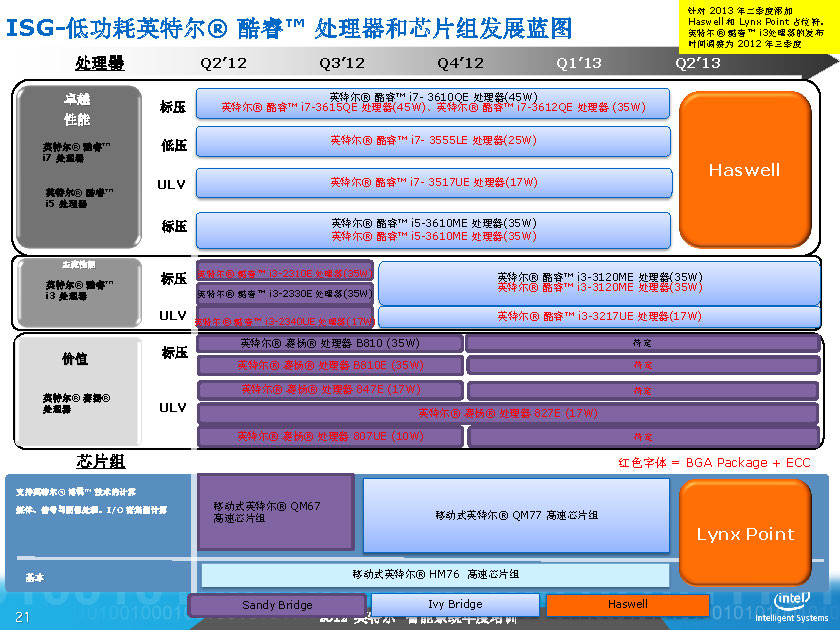Click the yellow note about 2013 Haswell
Image resolution: width=840 pixels, height=630 pixels.
(759, 27)
